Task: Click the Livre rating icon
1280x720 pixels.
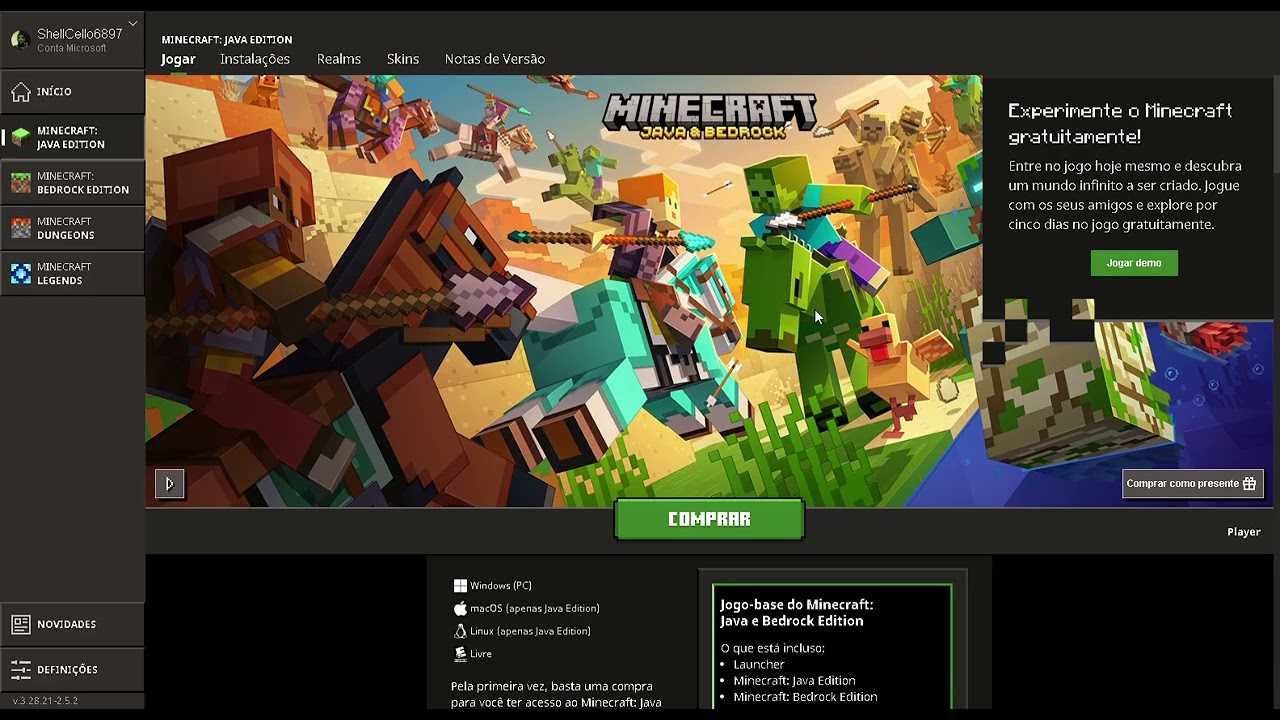Action: pos(460,654)
